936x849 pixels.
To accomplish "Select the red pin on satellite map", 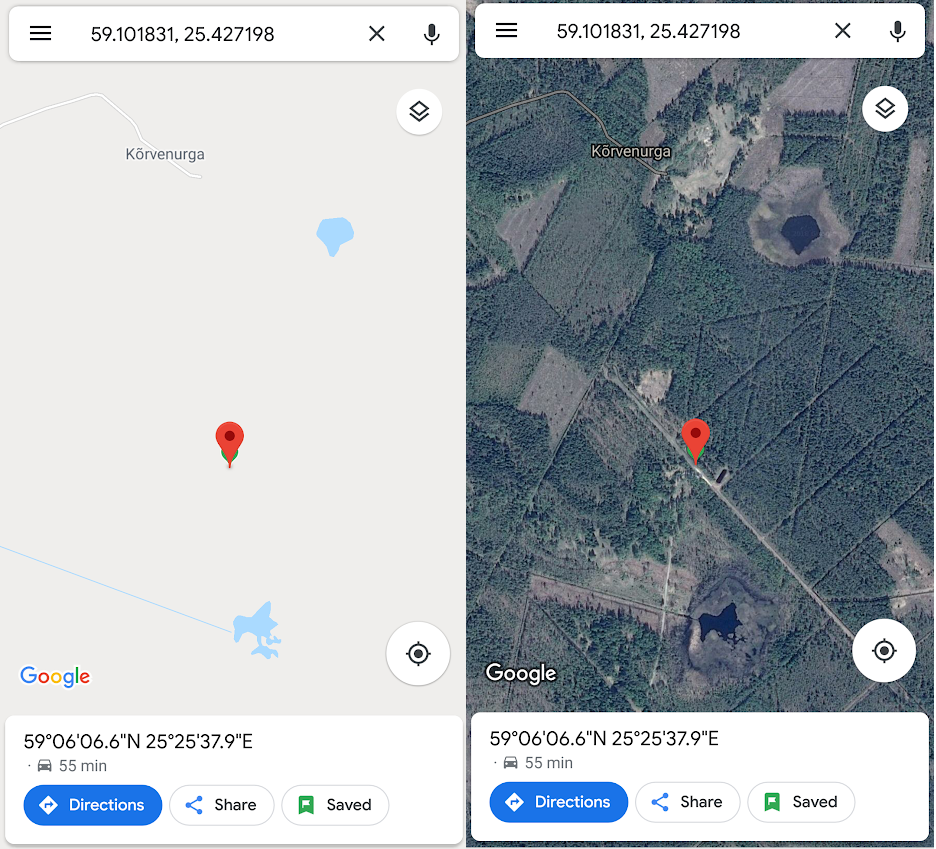I will [x=695, y=441].
